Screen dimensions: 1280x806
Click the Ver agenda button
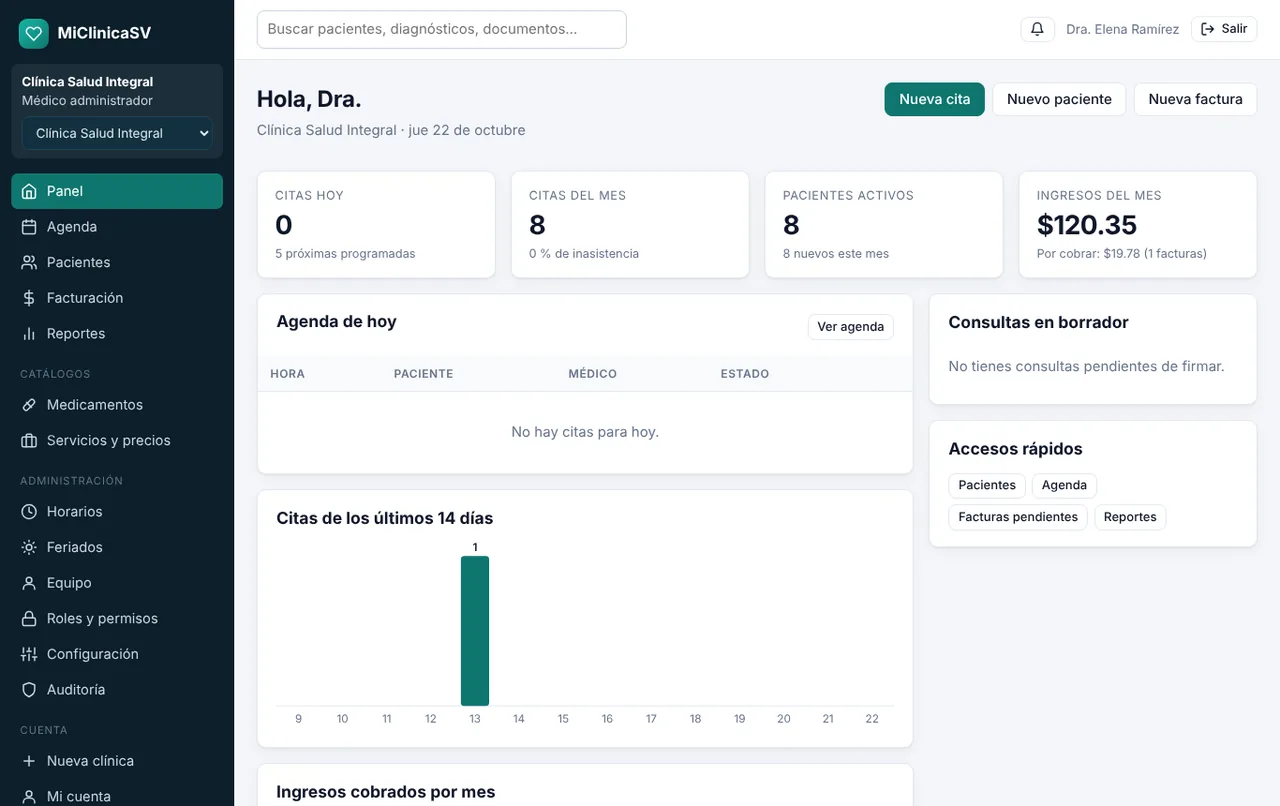point(851,327)
